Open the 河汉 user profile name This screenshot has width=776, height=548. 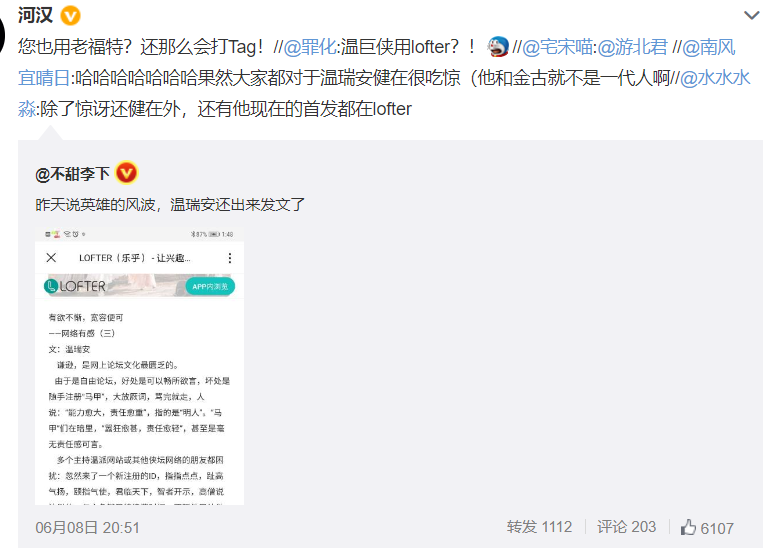click(36, 15)
